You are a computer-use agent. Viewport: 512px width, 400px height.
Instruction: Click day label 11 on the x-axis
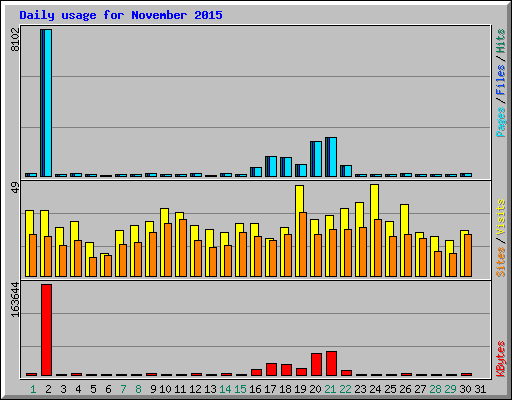[180, 389]
